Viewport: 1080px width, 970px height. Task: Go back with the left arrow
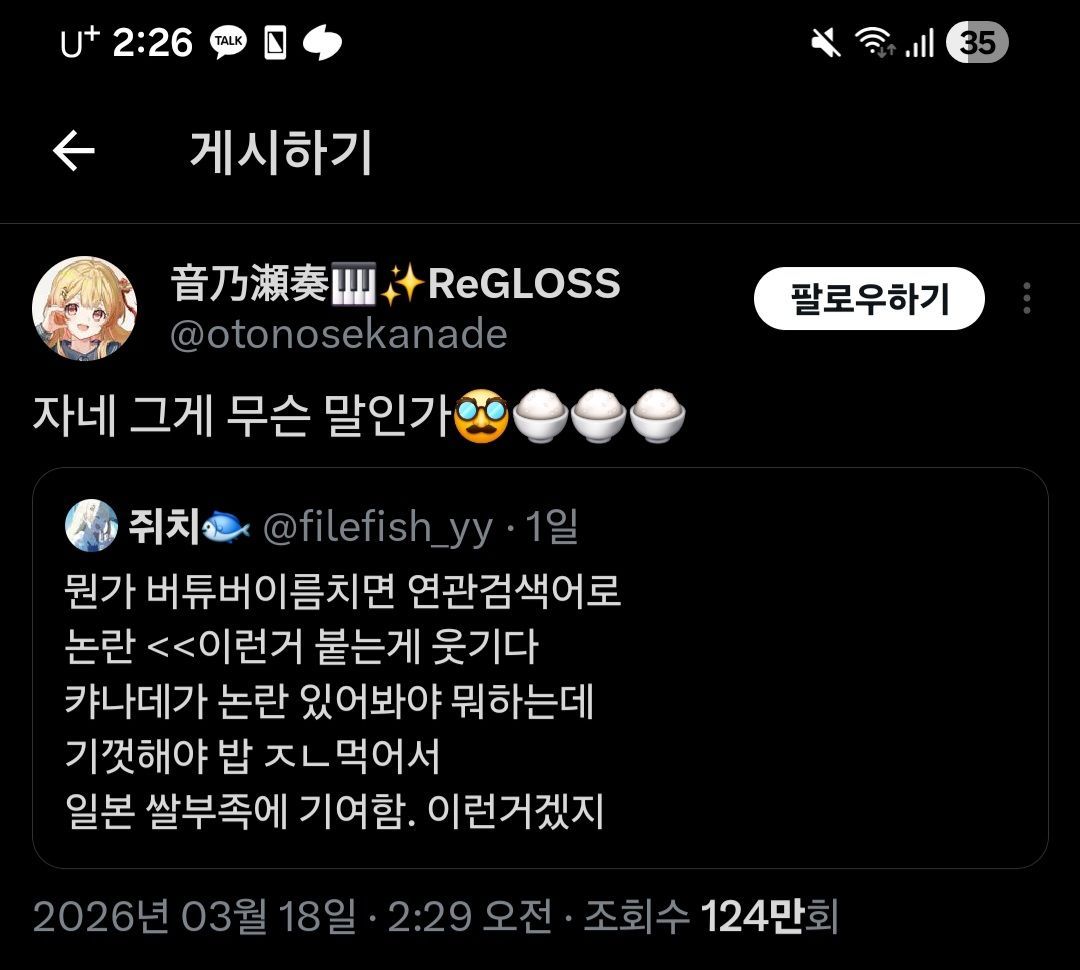74,151
